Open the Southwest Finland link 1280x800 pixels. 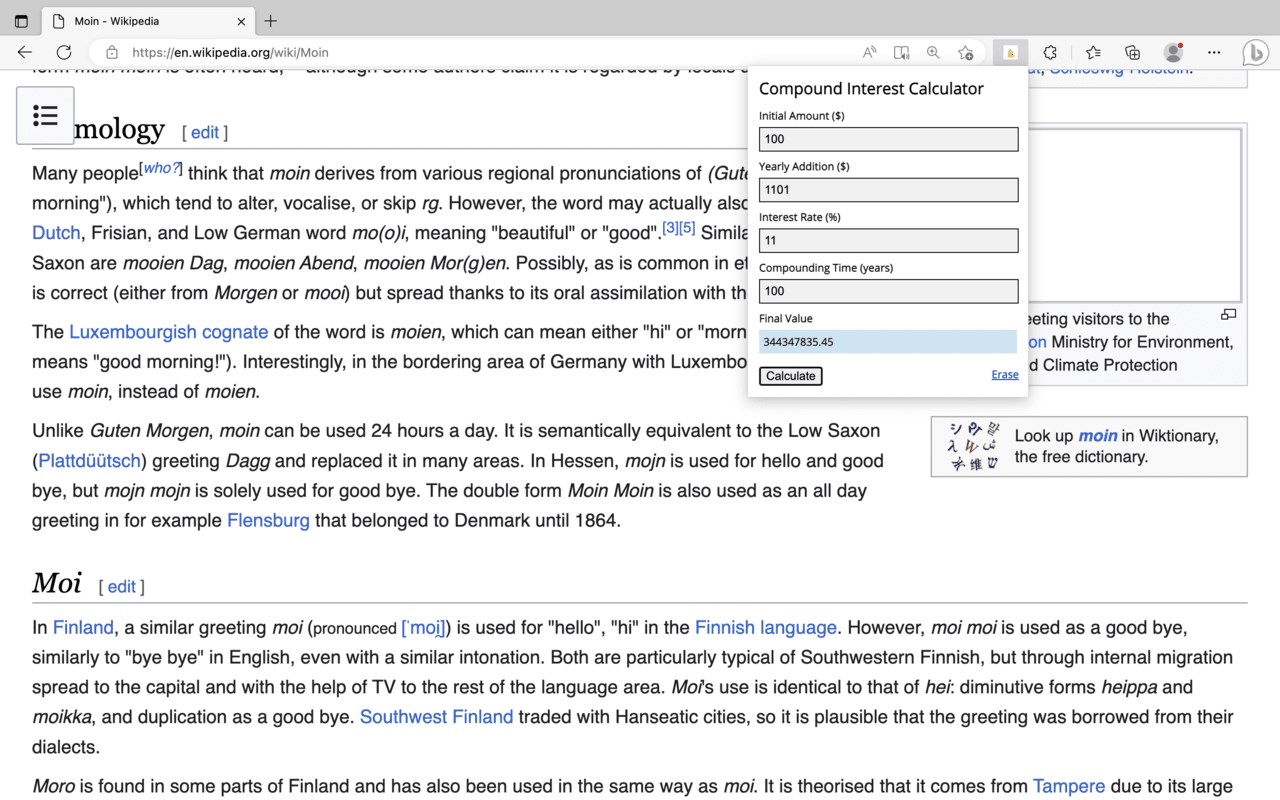(x=436, y=716)
